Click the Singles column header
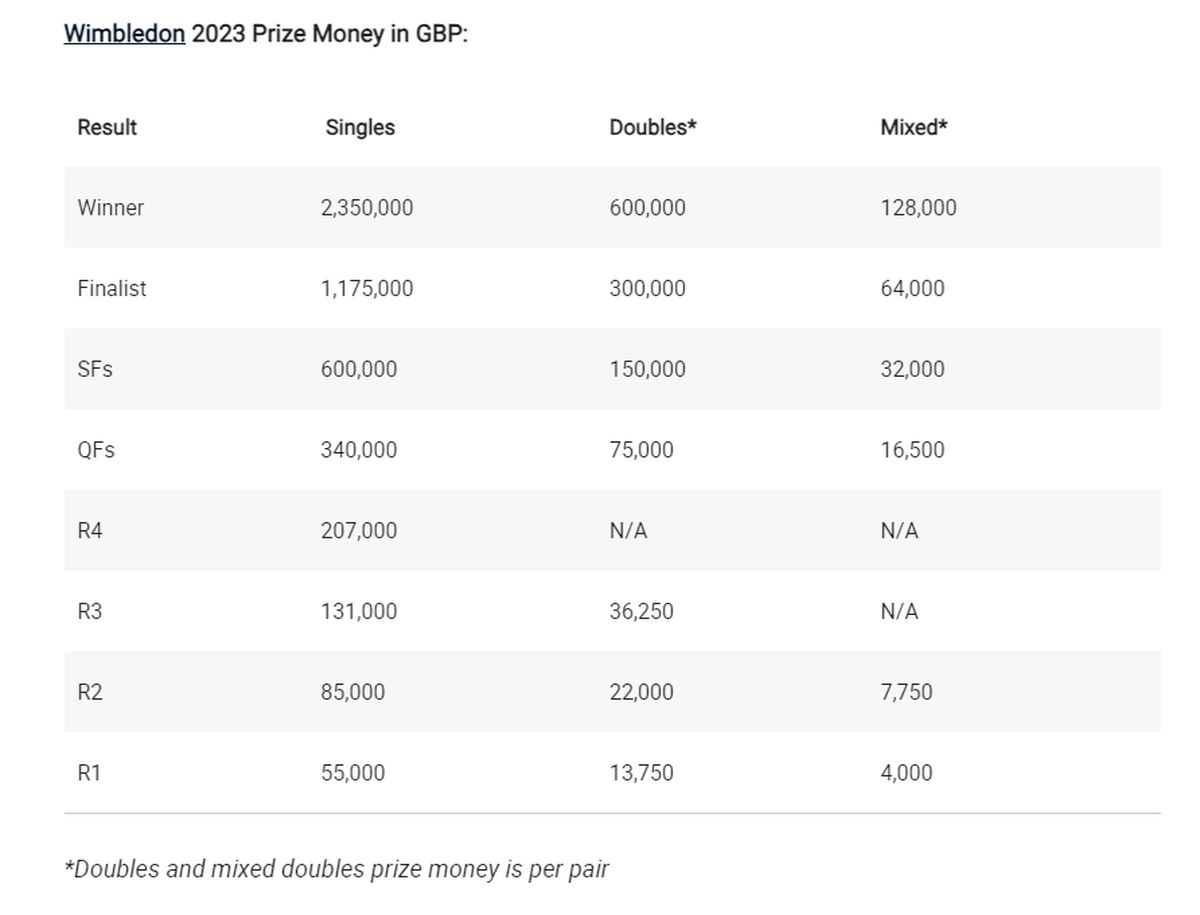The height and width of the screenshot is (915, 1200). click(x=360, y=128)
